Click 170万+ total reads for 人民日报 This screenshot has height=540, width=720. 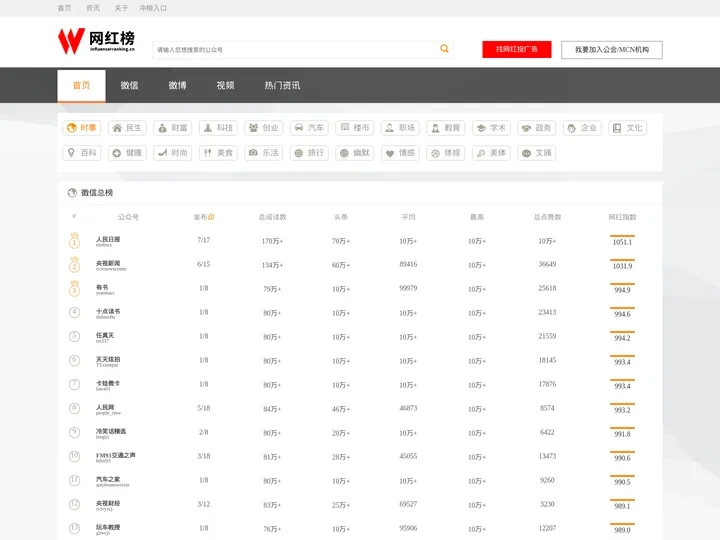pyautogui.click(x=272, y=241)
